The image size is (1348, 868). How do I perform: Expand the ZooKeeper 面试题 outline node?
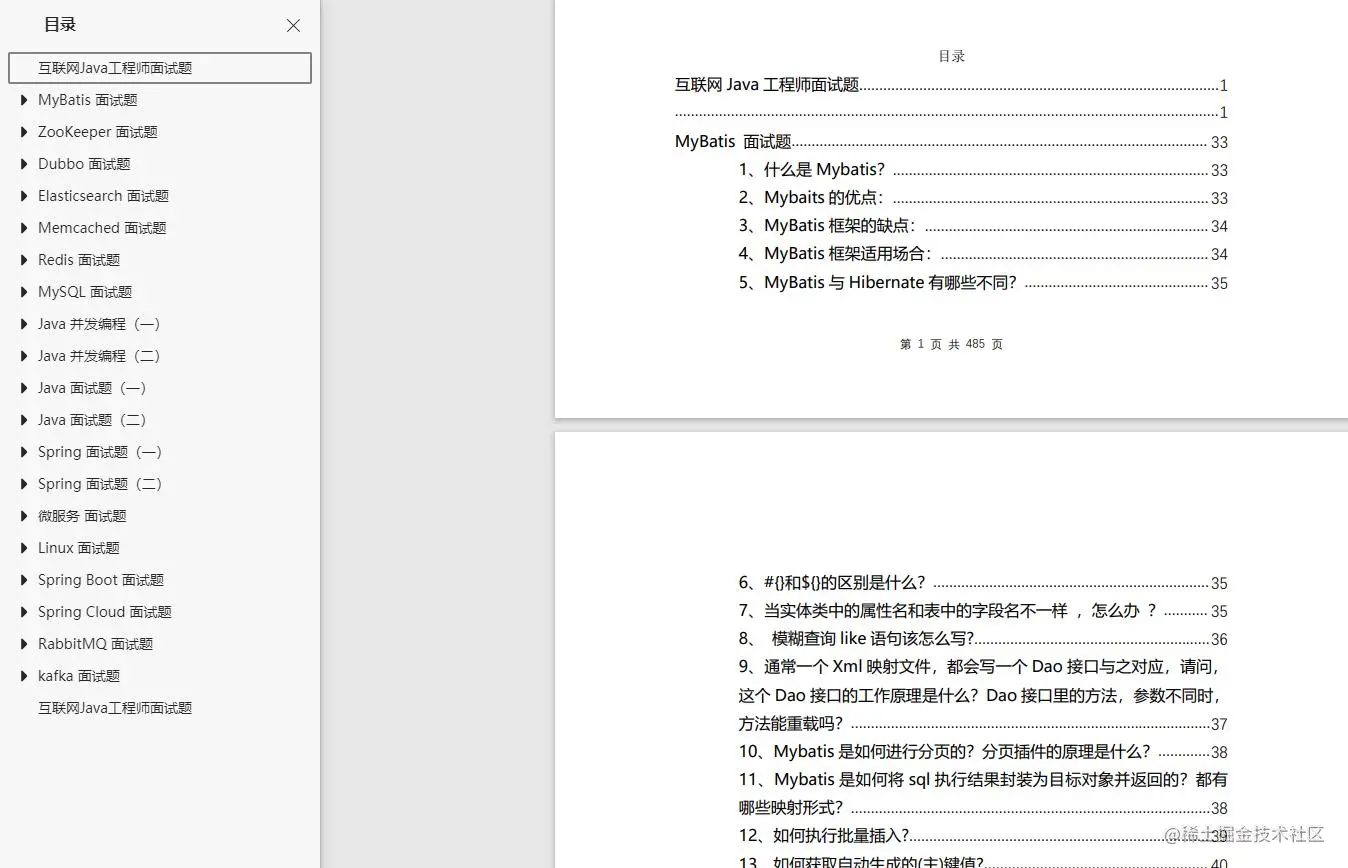coord(24,132)
